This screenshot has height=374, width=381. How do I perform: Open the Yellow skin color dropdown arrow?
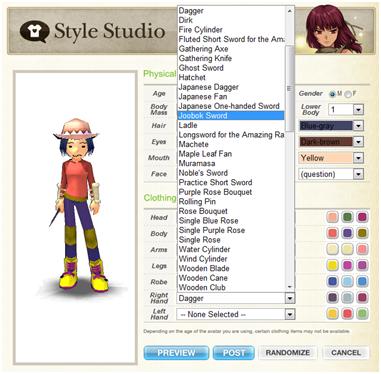point(358,158)
